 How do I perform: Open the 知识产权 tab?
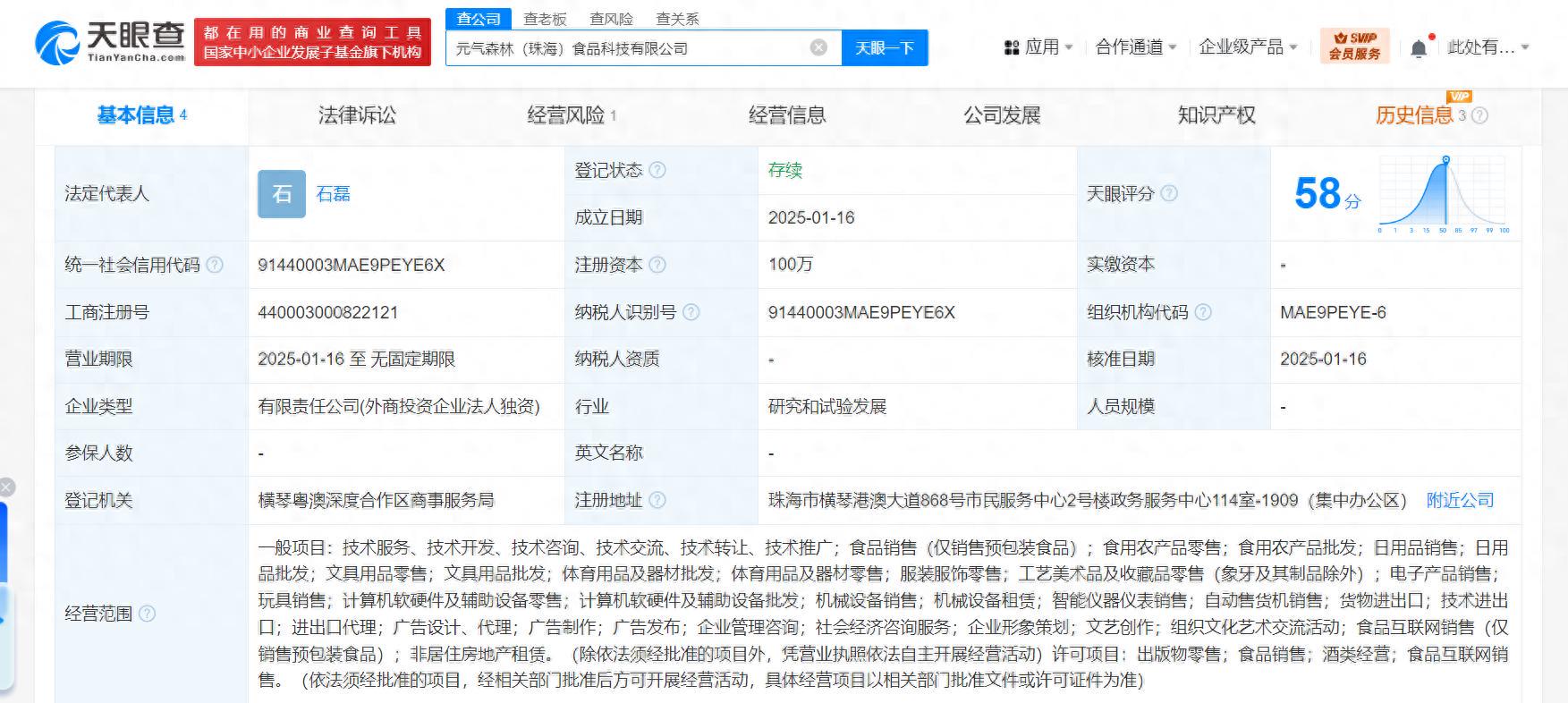(x=1216, y=115)
